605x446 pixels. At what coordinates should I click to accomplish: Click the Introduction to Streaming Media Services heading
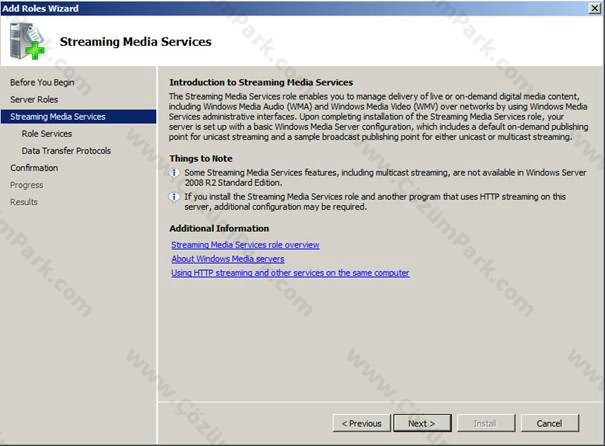[x=261, y=82]
